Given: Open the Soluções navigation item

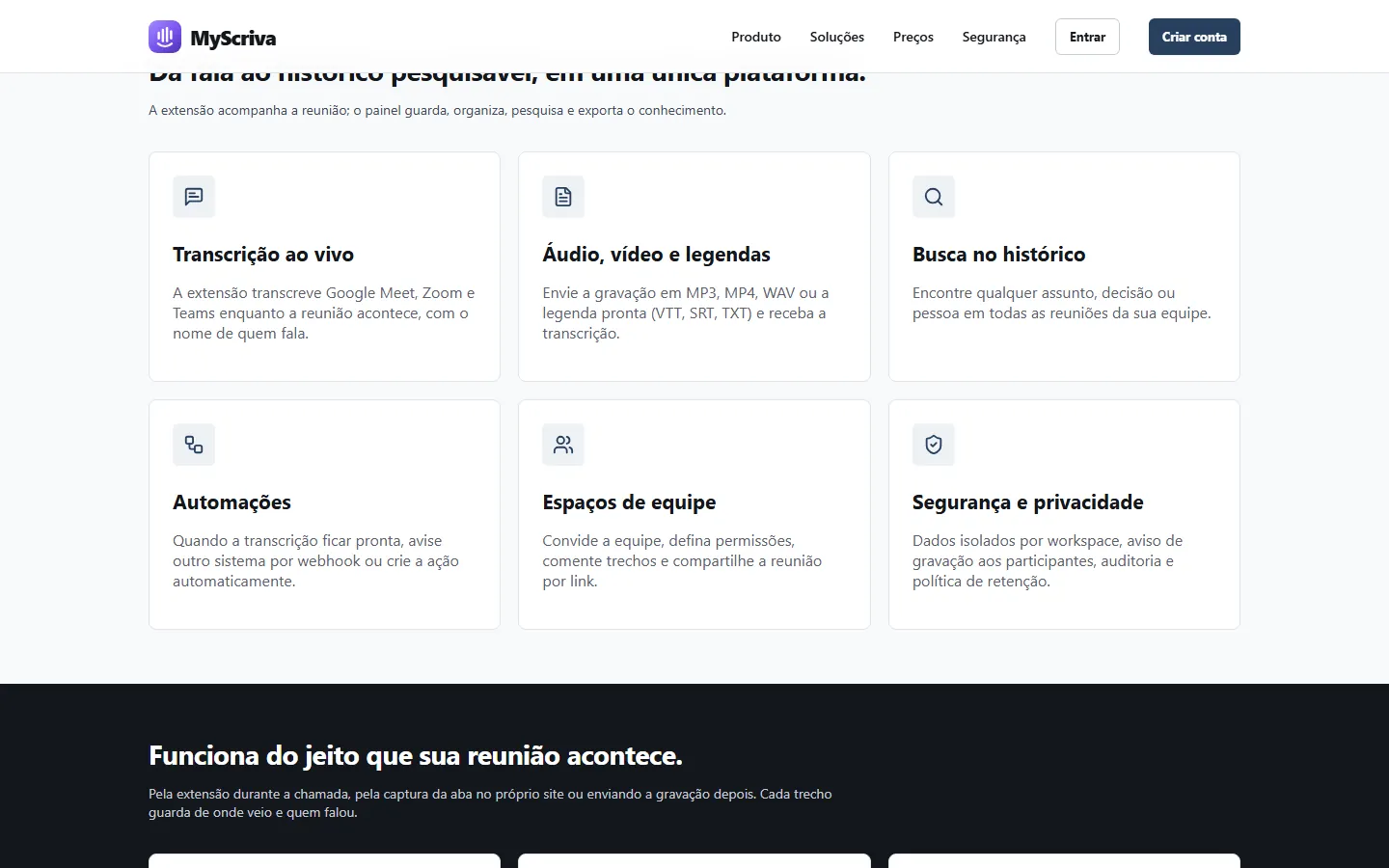Looking at the screenshot, I should pos(837,37).
